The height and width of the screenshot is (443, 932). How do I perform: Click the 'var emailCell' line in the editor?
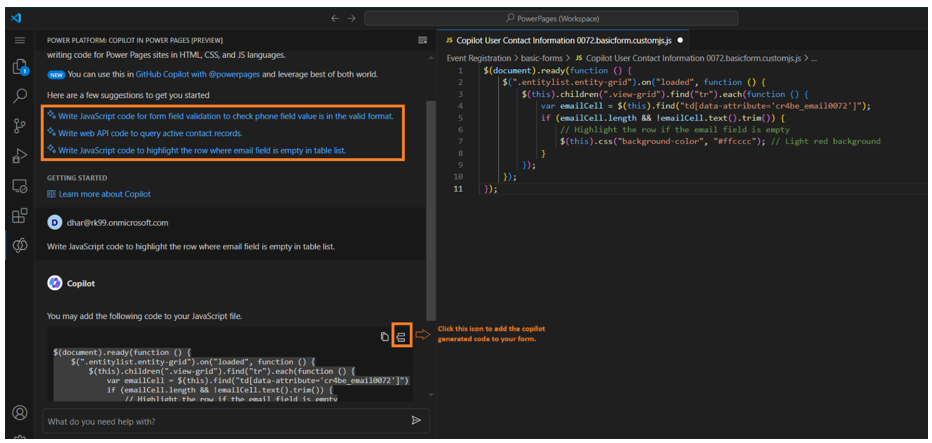(x=706, y=106)
